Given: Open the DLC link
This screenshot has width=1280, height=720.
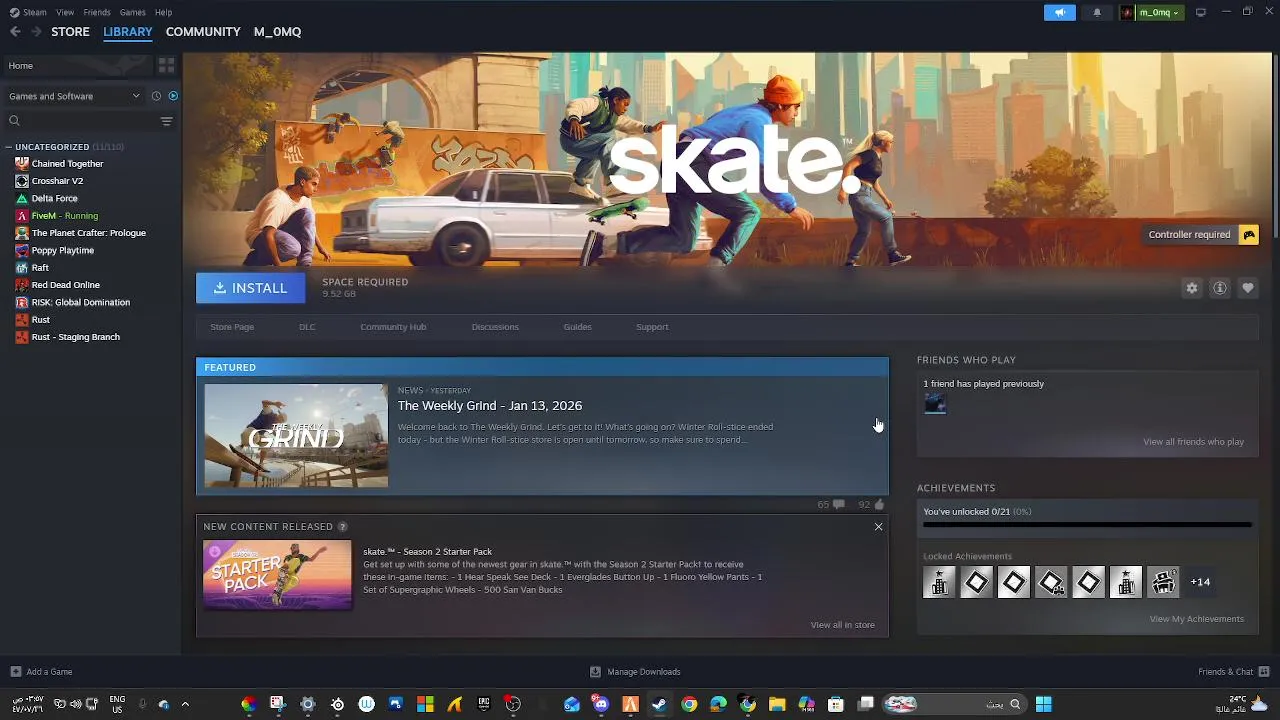Looking at the screenshot, I should (x=307, y=327).
